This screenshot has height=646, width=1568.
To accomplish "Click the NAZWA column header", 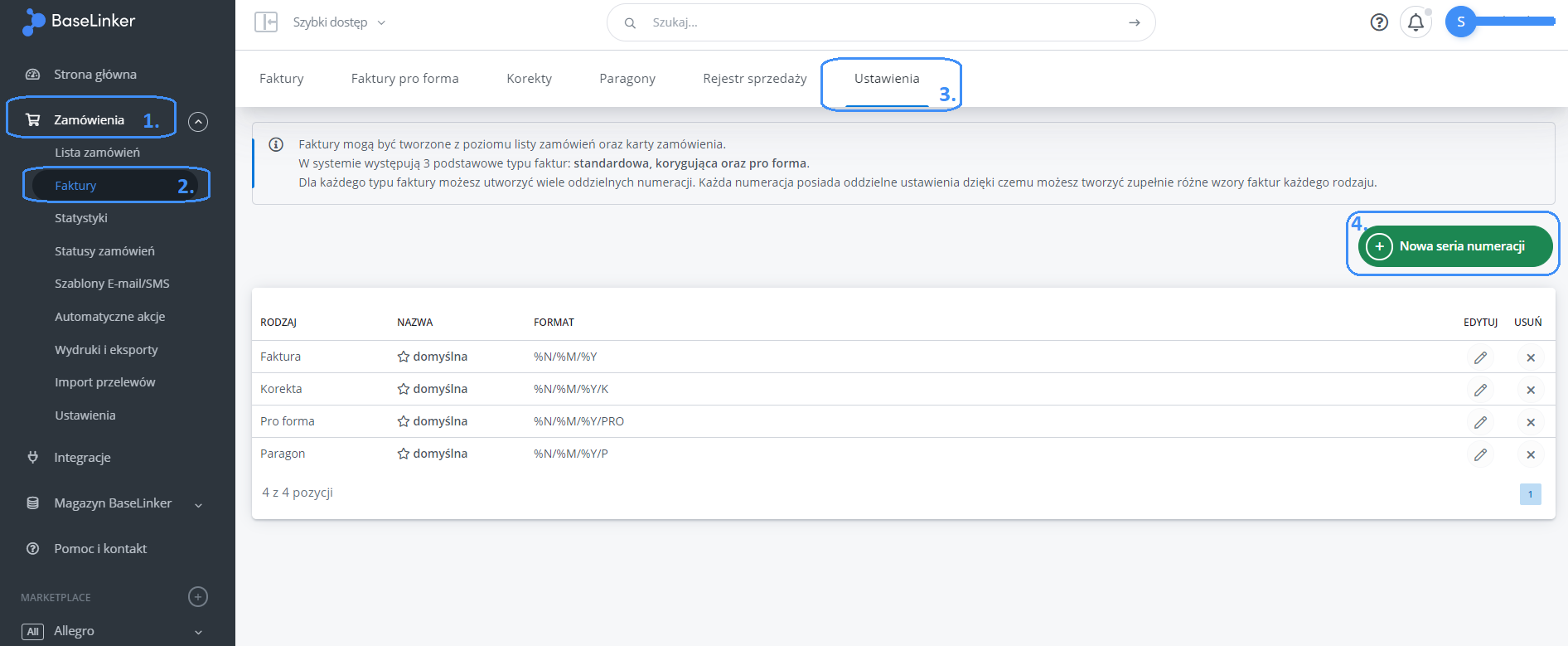I will (414, 323).
